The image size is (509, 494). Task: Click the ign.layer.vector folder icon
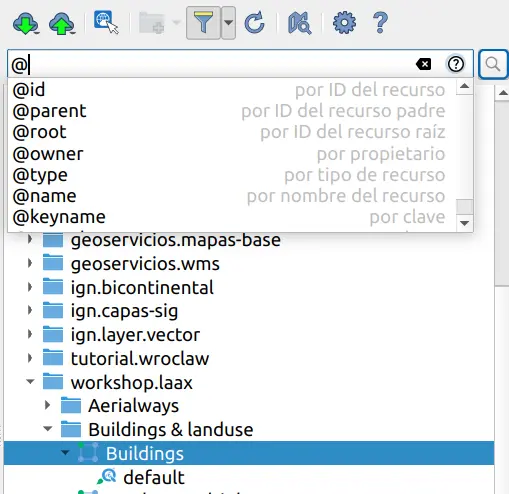pos(53,334)
